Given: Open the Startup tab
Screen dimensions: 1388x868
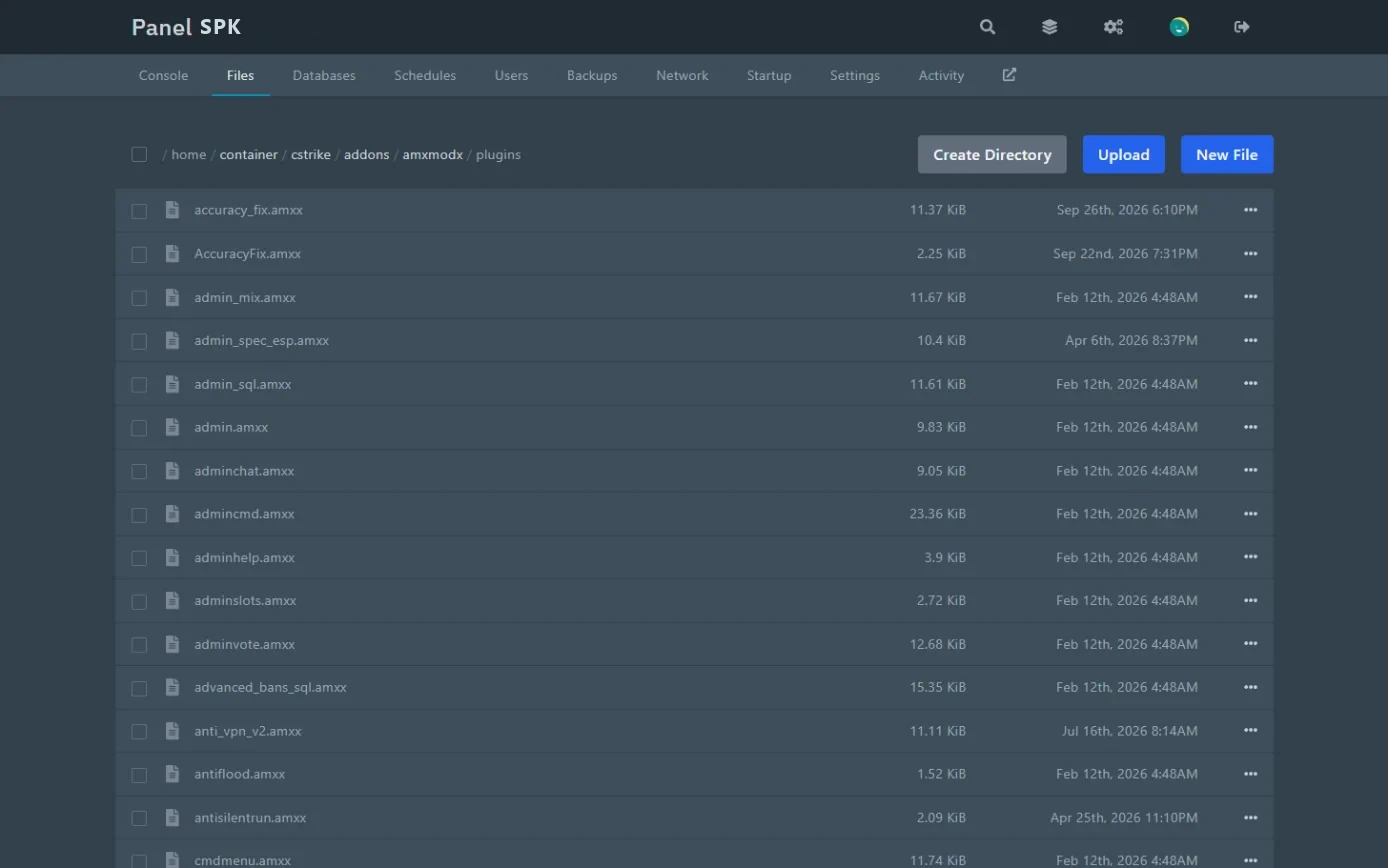Looking at the screenshot, I should coord(769,75).
